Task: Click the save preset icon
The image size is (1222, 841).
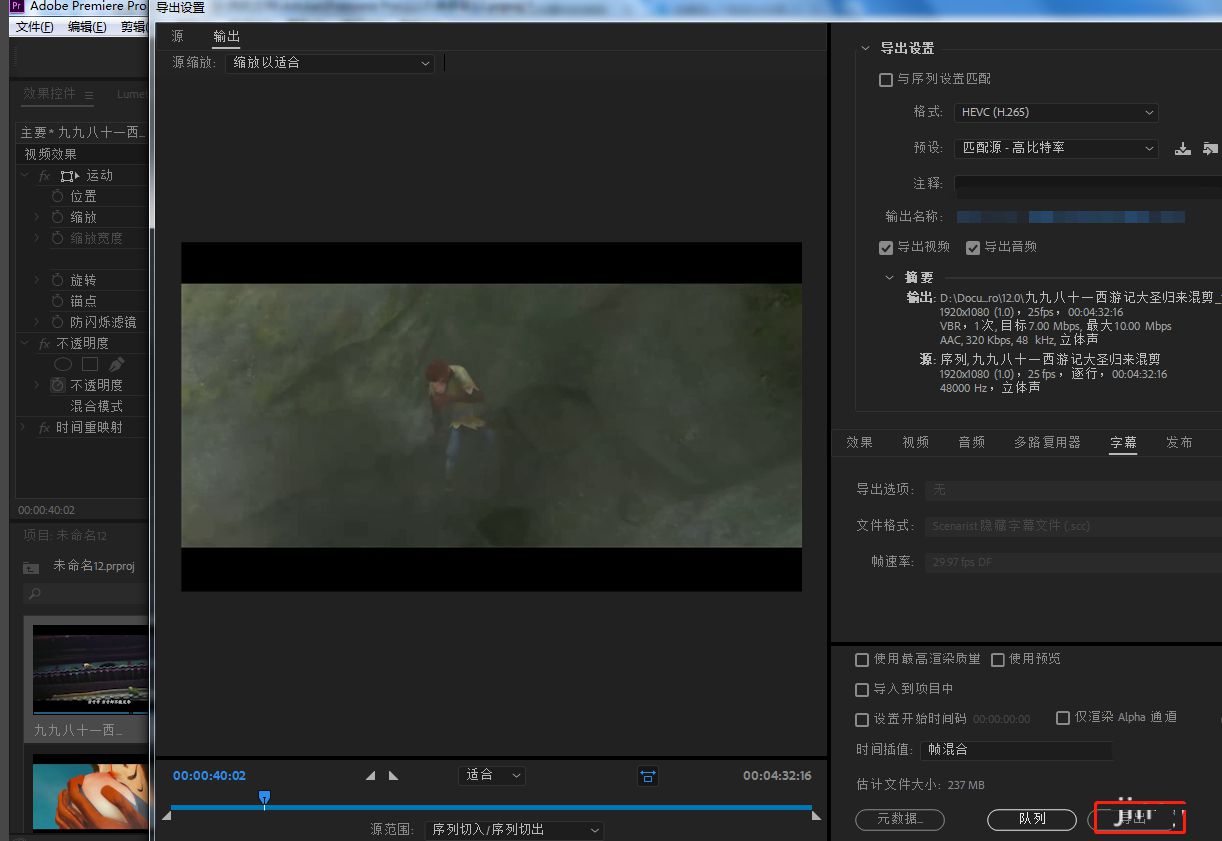Action: 1183,148
